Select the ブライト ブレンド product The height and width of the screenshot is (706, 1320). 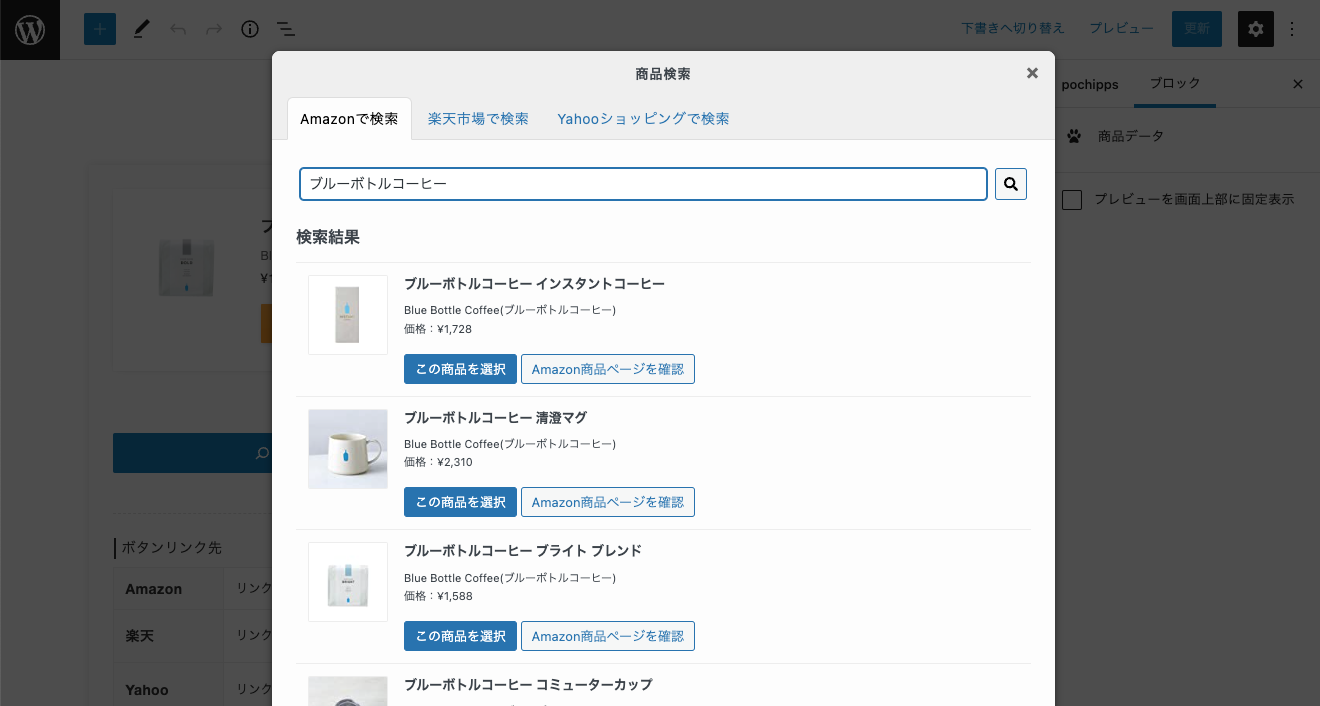[x=460, y=636]
